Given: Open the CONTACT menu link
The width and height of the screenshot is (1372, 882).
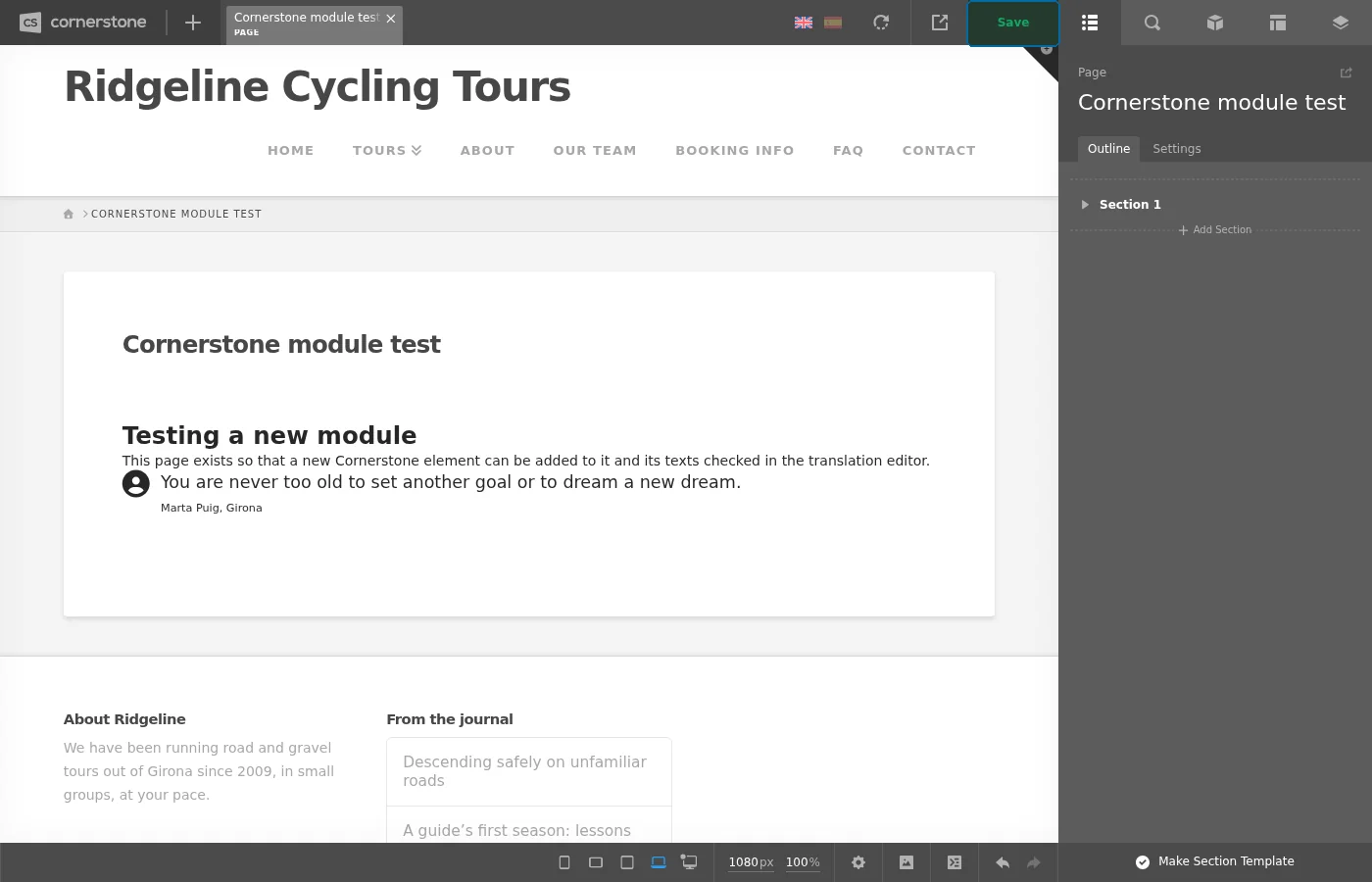Looking at the screenshot, I should [939, 151].
